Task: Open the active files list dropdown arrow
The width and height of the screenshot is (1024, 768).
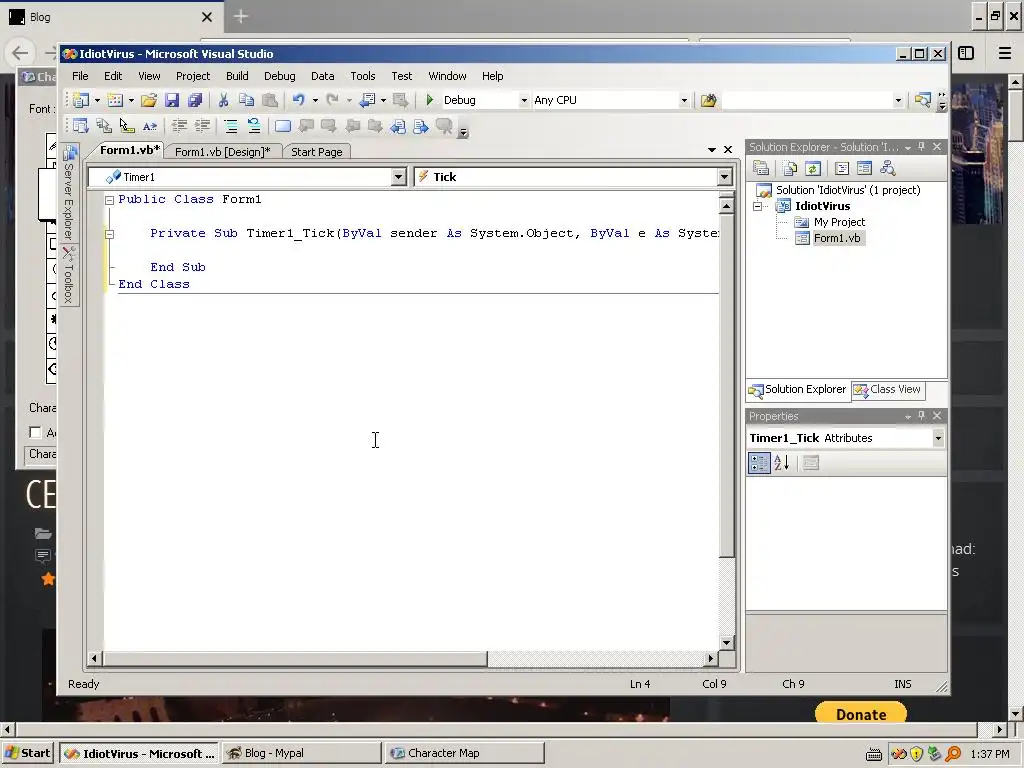Action: (x=712, y=150)
